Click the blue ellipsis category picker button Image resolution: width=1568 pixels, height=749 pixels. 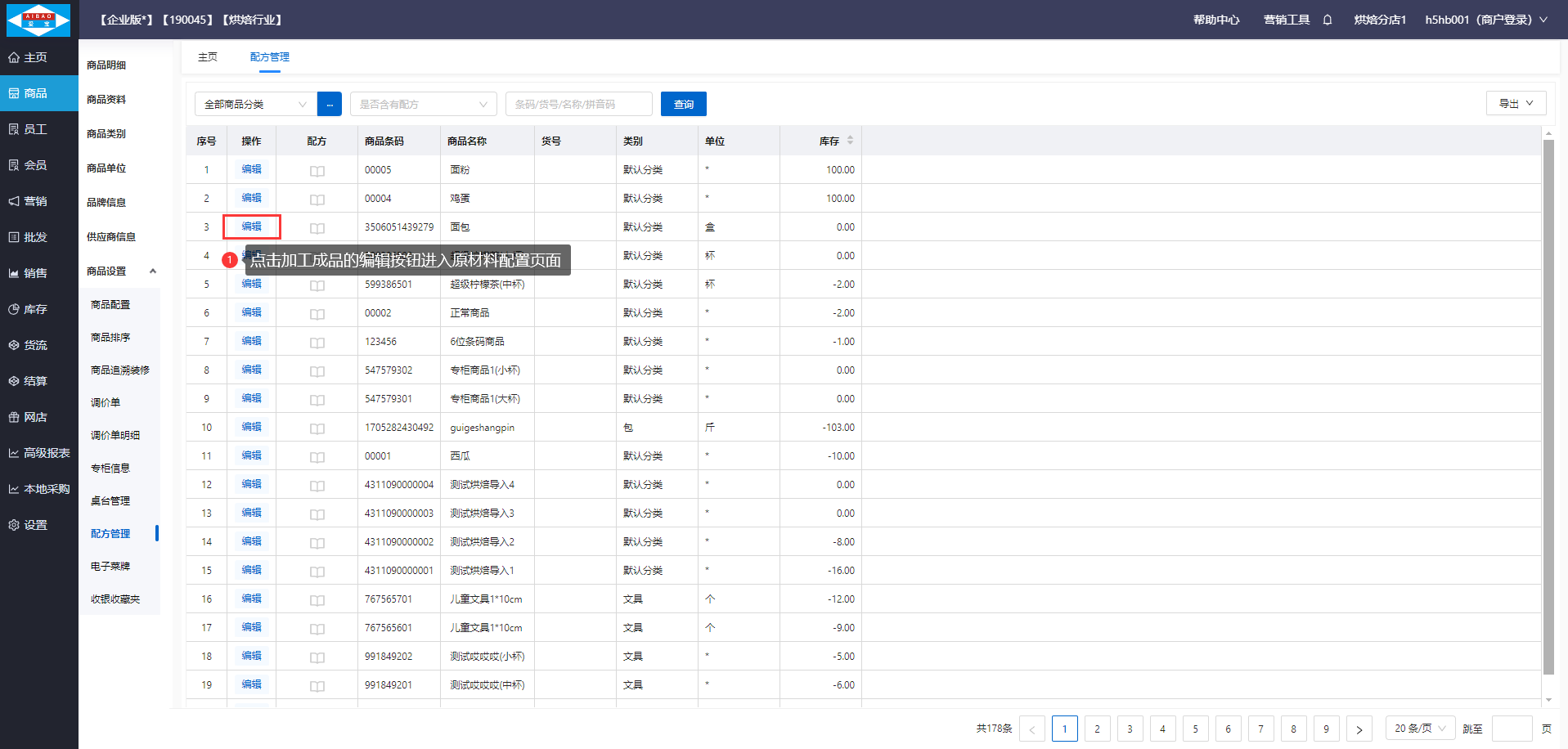(x=330, y=104)
